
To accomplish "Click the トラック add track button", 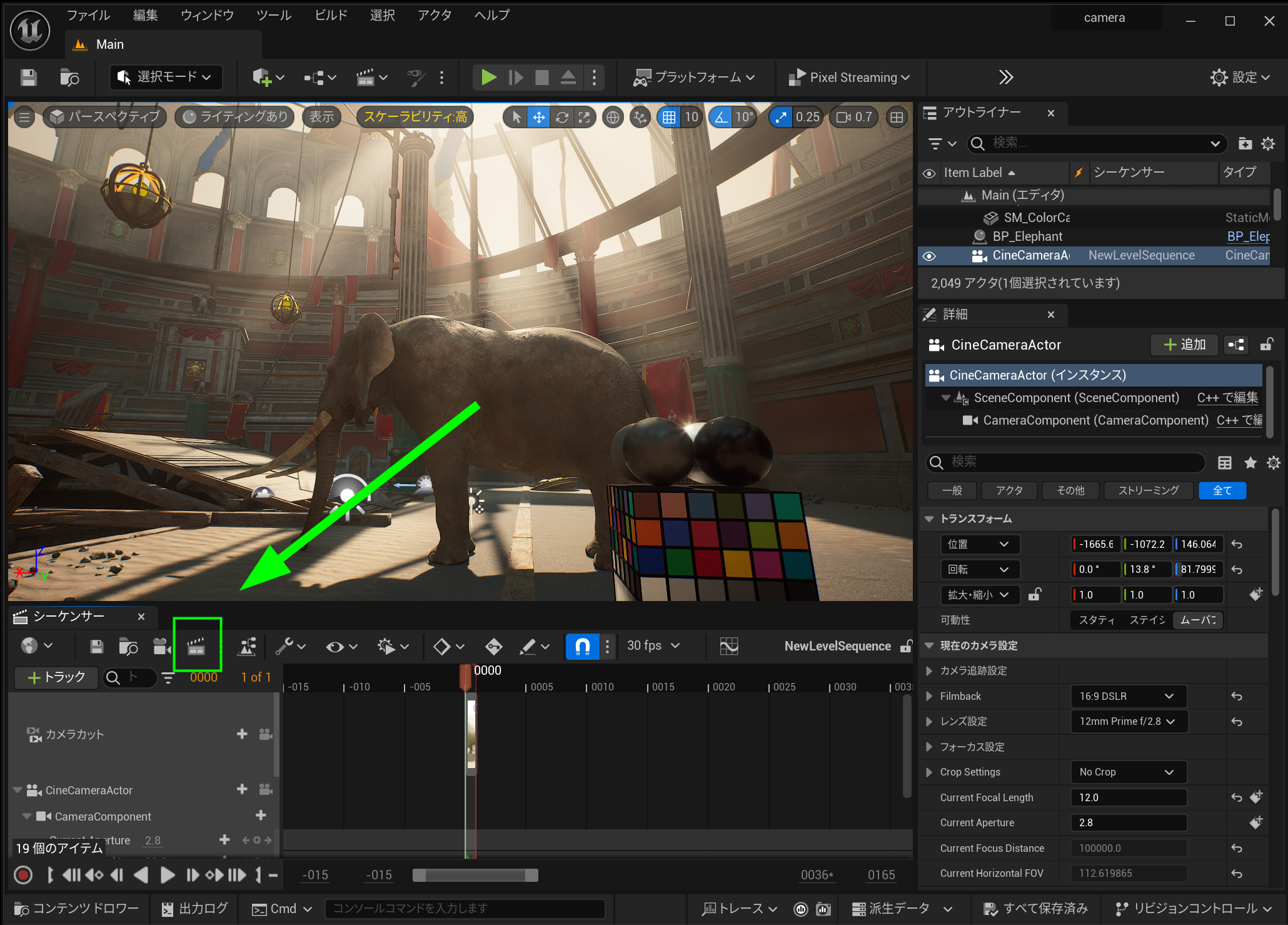I will click(x=56, y=677).
